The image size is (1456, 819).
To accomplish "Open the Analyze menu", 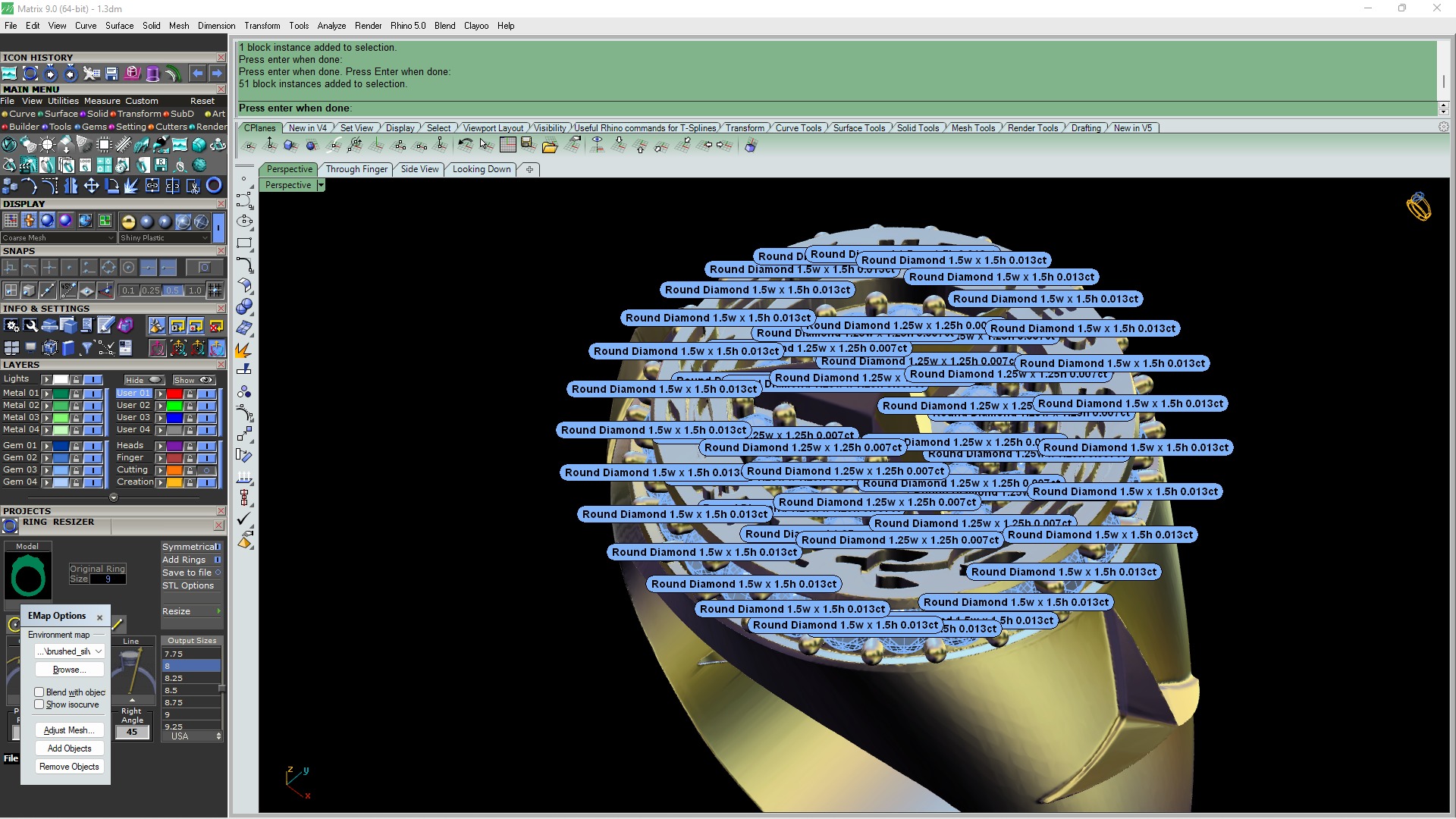I will click(331, 26).
